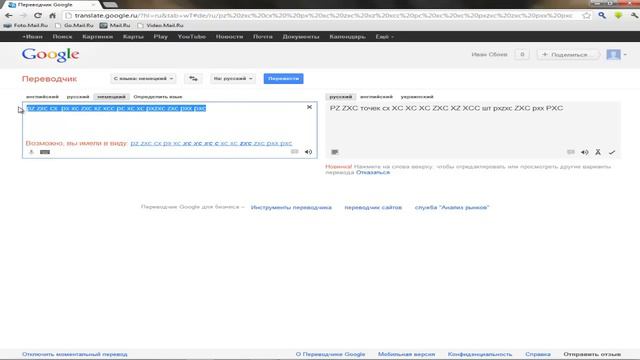
Task: Click the phonetic input icon under the source text
Action: [x=31, y=152]
